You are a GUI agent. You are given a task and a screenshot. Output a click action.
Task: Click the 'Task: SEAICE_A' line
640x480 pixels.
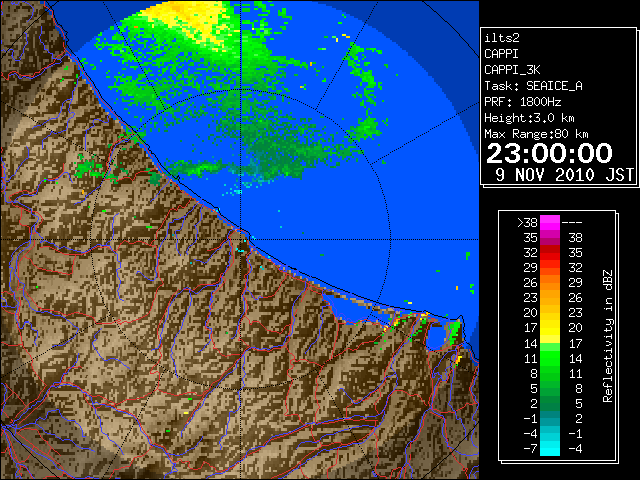tap(533, 86)
